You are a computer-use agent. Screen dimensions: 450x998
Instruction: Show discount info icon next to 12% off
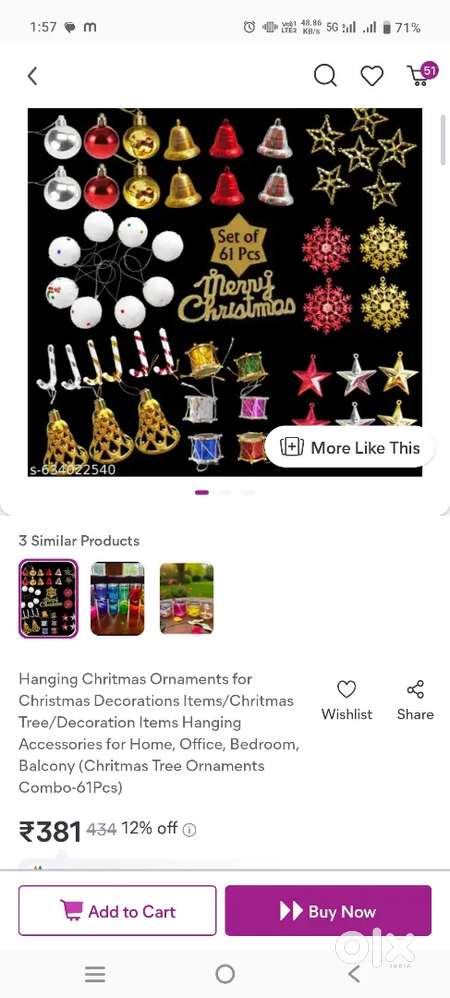190,829
